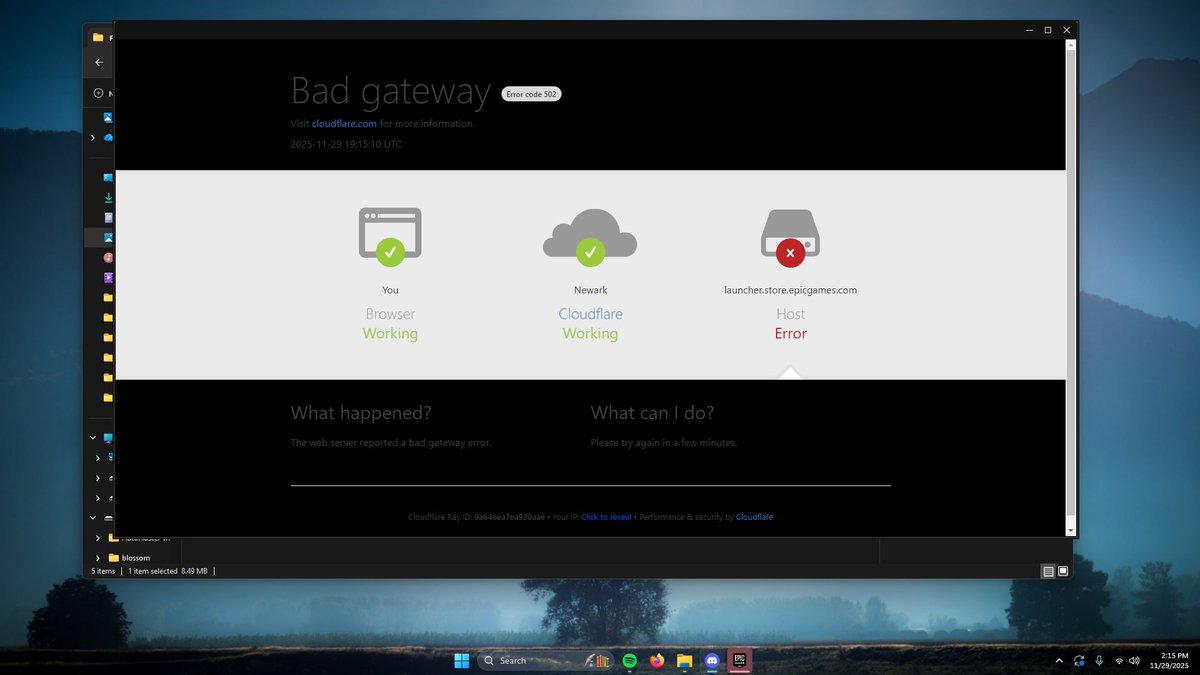The width and height of the screenshot is (1200, 675).
Task: Expand the blossom folder in Explorer tree
Action: 98,558
